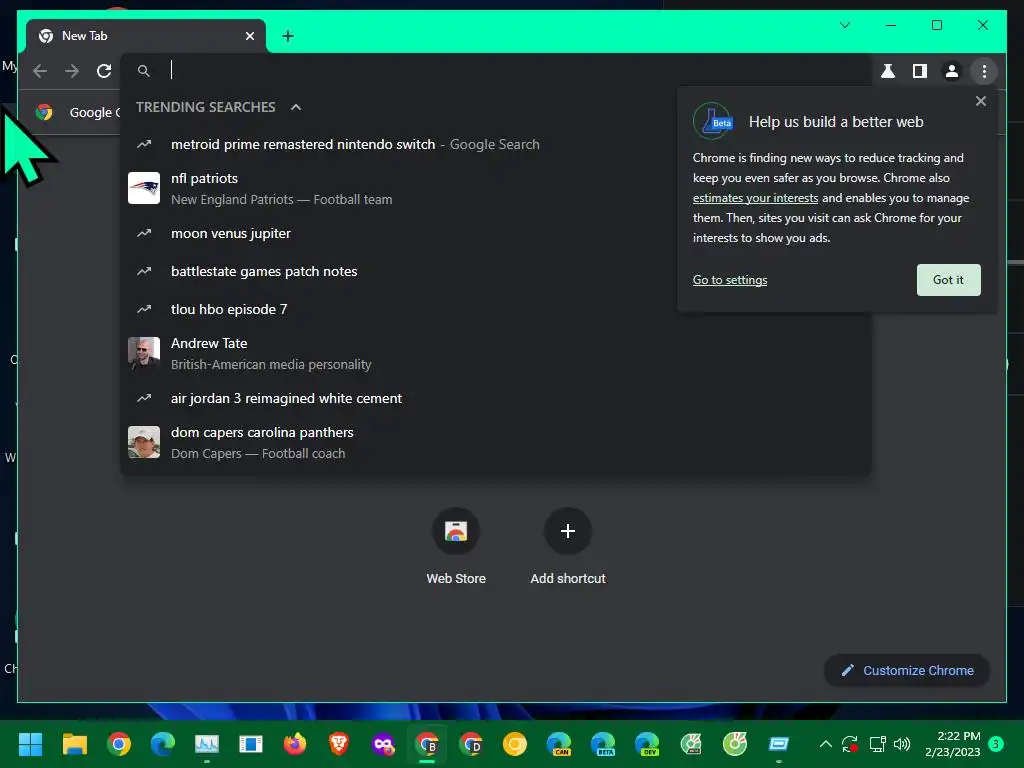Image resolution: width=1024 pixels, height=768 pixels.
Task: Open the 'Go to settings' link
Action: coord(729,280)
